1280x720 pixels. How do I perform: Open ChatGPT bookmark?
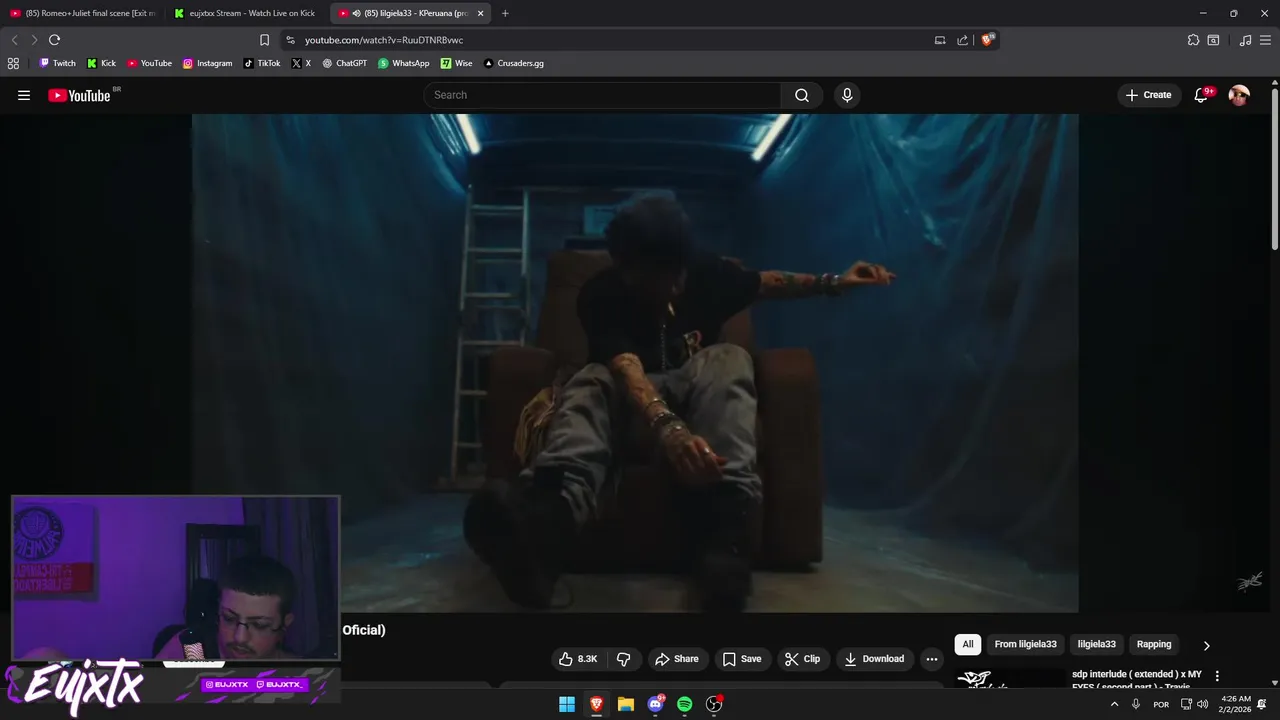pyautogui.click(x=344, y=63)
